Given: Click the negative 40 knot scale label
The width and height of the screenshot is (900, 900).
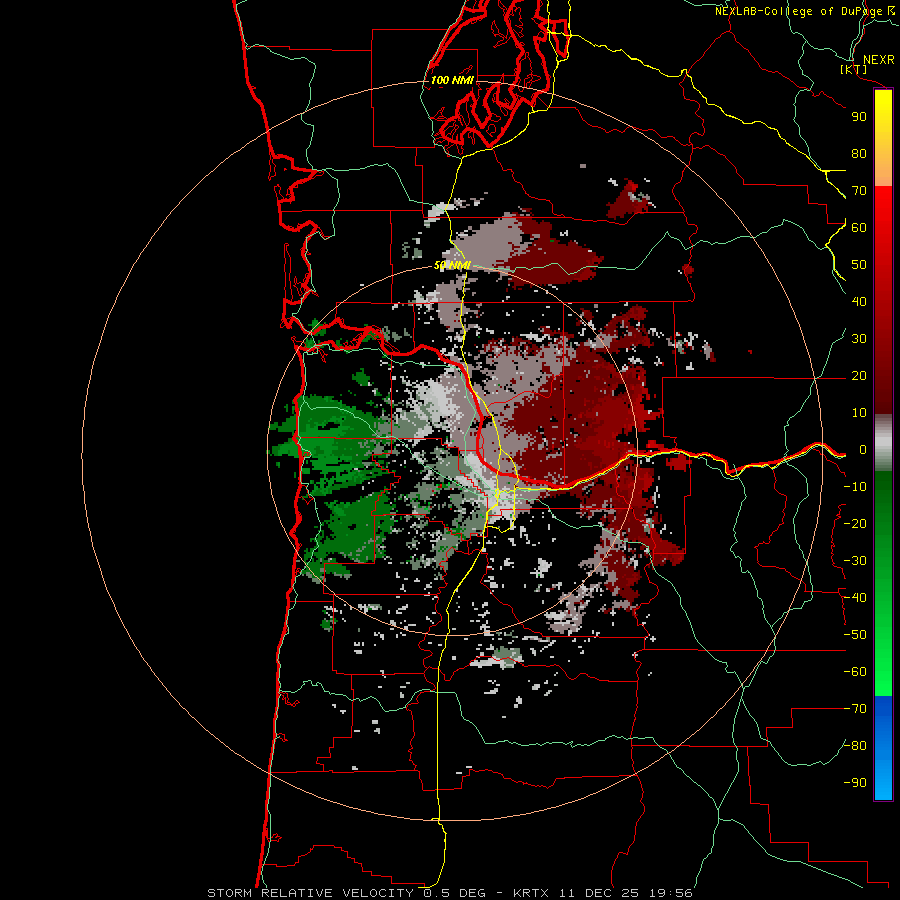Looking at the screenshot, I should point(855,598).
